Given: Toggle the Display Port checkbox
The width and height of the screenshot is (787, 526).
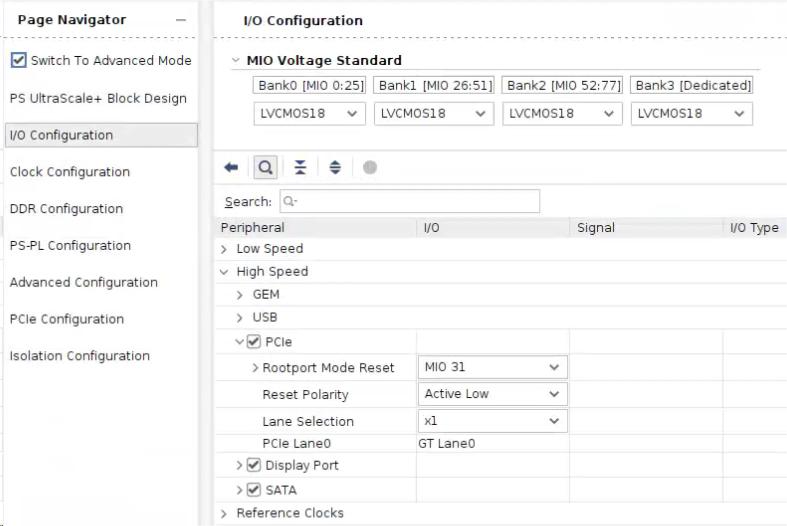Looking at the screenshot, I should click(x=253, y=465).
